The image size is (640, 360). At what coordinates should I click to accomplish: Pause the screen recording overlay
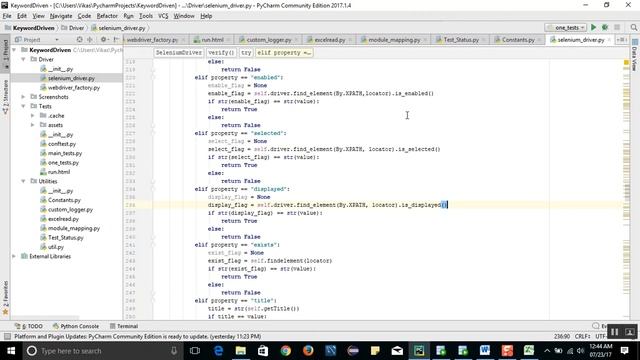point(614,332)
